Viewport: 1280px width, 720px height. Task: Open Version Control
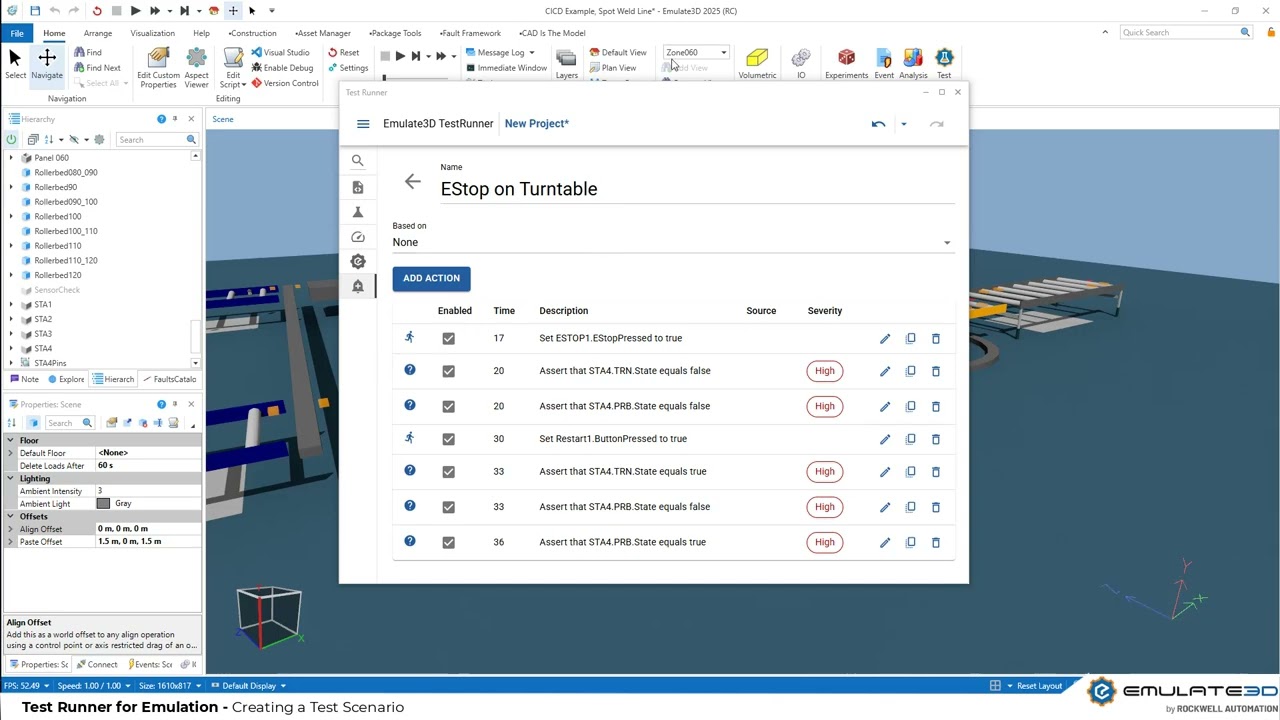click(x=285, y=83)
